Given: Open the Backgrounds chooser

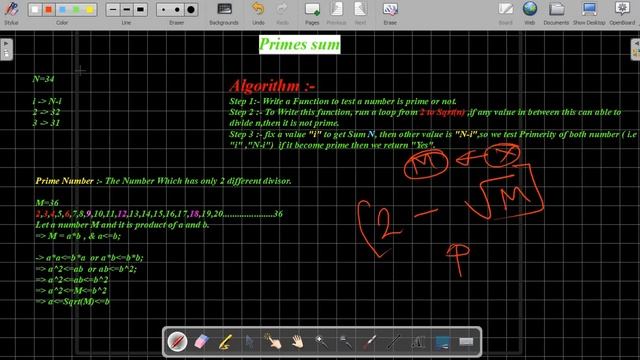Looking at the screenshot, I should click(x=224, y=13).
